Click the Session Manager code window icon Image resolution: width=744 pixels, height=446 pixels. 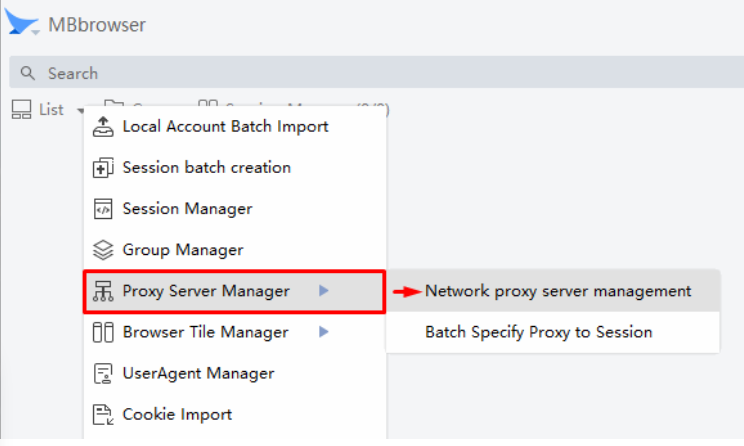click(x=103, y=209)
